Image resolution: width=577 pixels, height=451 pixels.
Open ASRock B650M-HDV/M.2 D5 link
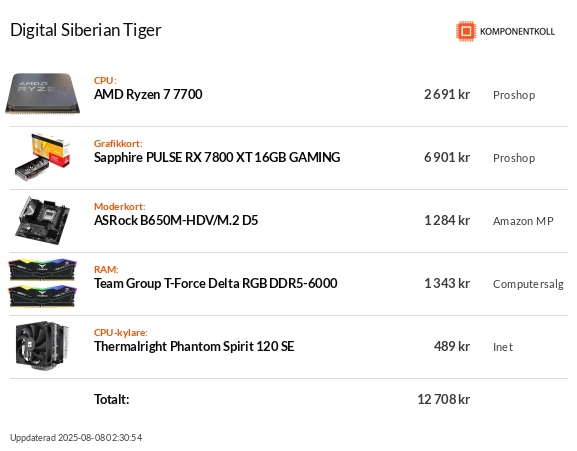[x=176, y=220]
